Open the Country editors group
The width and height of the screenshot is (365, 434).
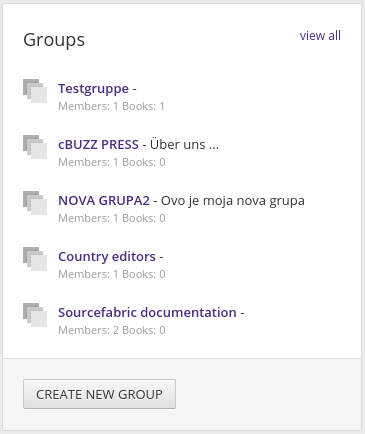pos(107,256)
